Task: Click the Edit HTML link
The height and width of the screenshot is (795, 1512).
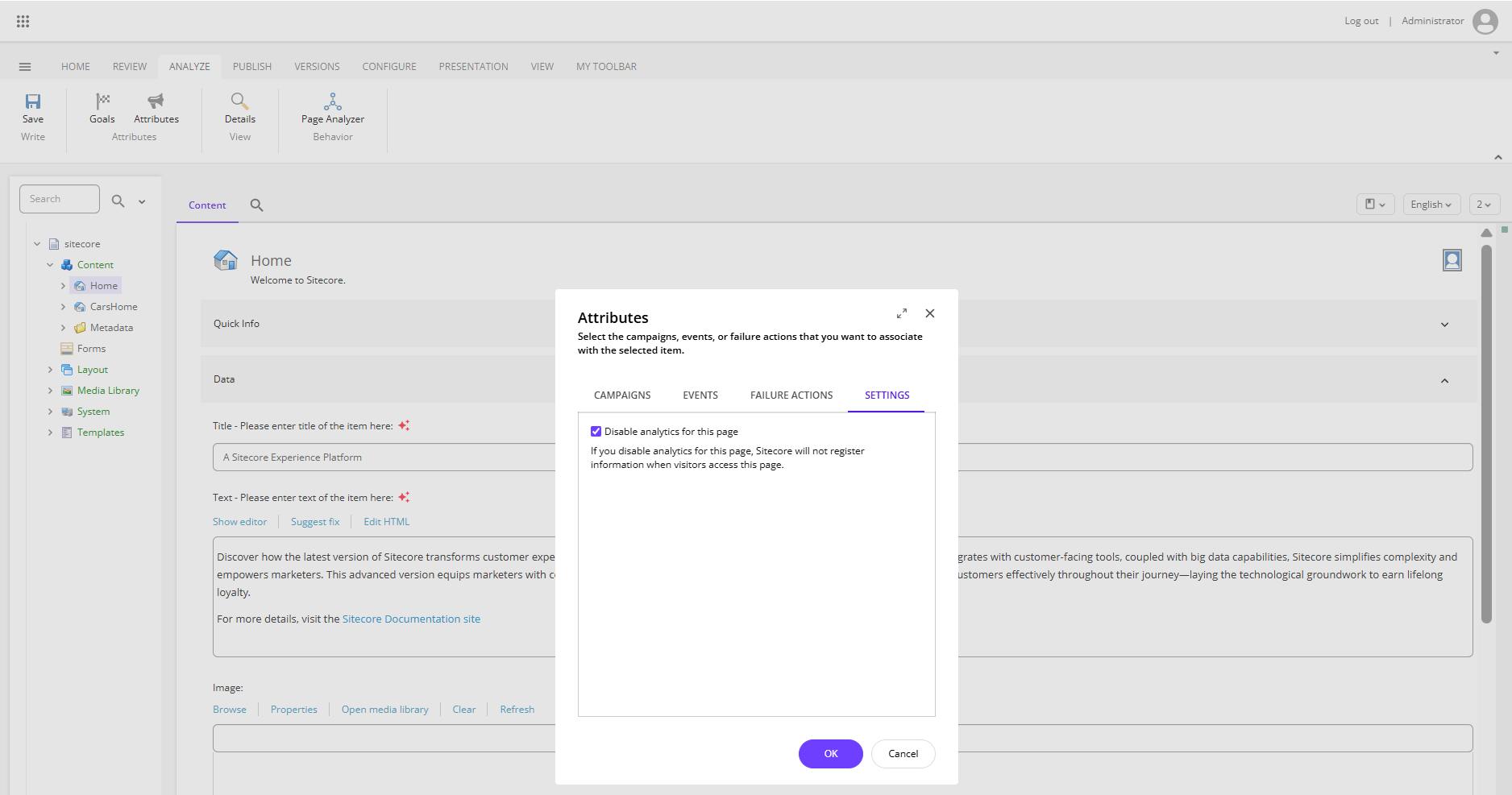Action: coord(386,522)
